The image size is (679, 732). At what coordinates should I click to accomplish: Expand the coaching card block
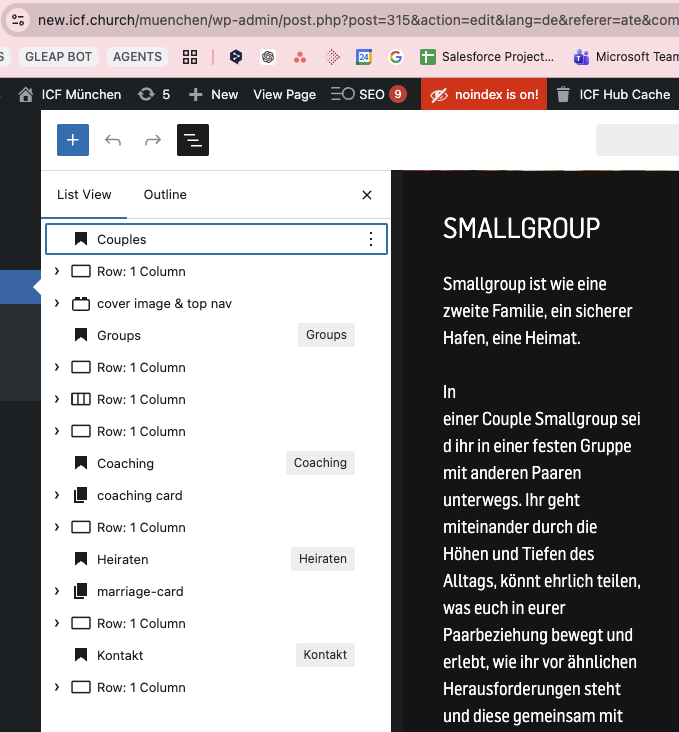click(57, 495)
